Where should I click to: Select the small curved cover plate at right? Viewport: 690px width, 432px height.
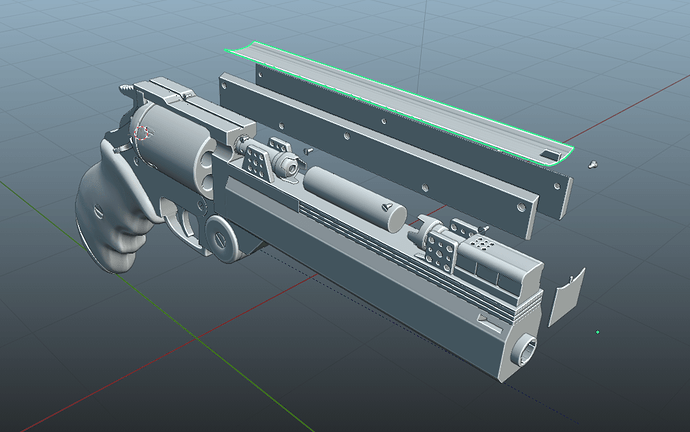click(x=565, y=295)
